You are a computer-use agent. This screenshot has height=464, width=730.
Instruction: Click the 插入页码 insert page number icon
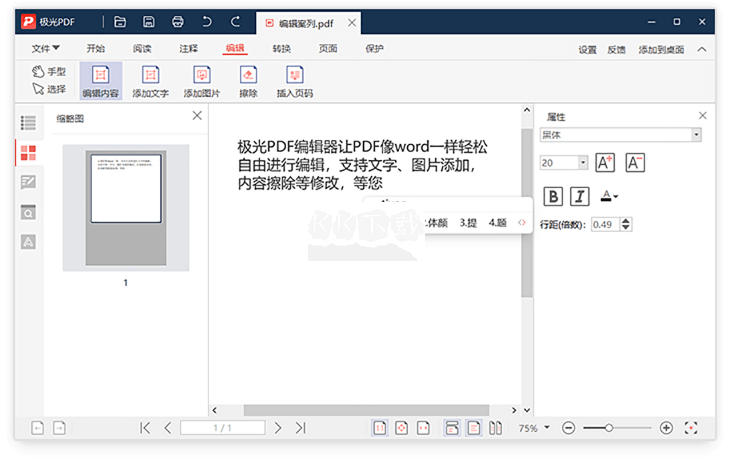pyautogui.click(x=294, y=81)
